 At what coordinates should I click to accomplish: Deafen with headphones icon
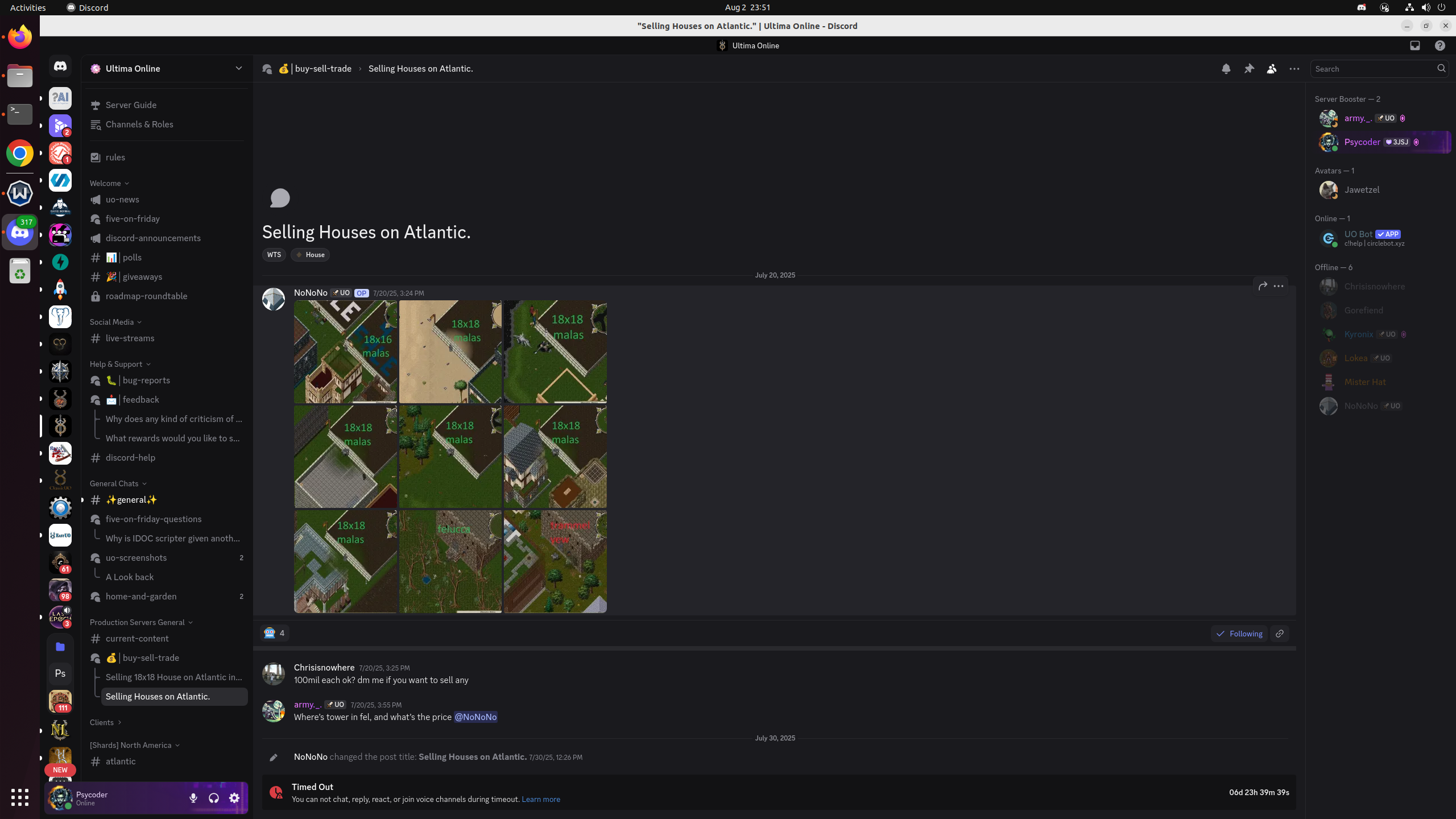(214, 798)
